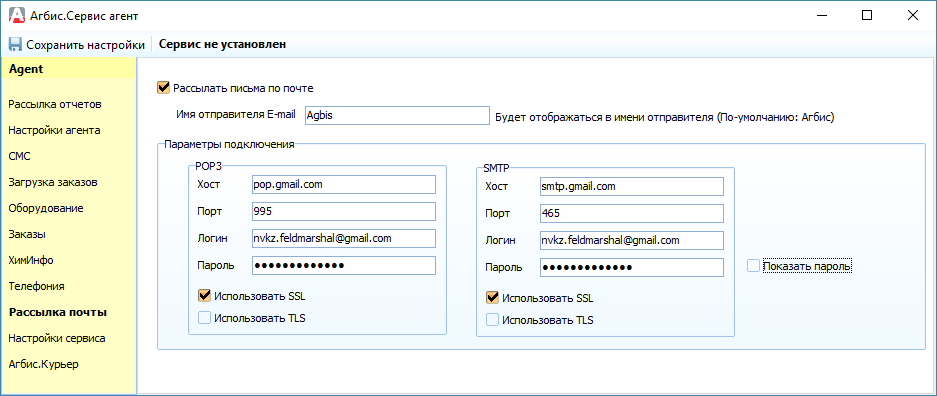
Task: Toggle POP3 Использовать TLS checkbox
Action: 204,318
